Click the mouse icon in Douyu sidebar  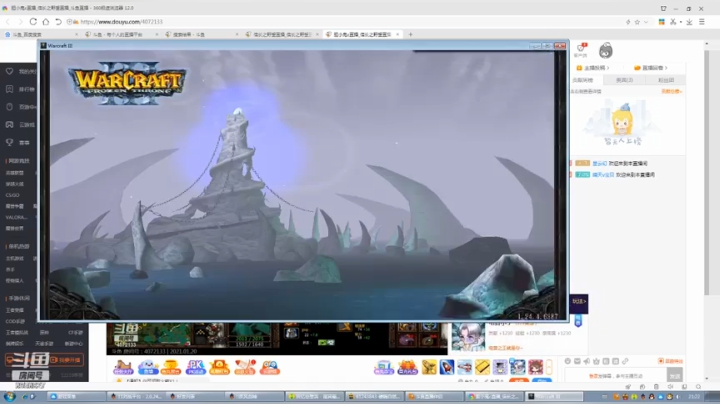click(10, 107)
